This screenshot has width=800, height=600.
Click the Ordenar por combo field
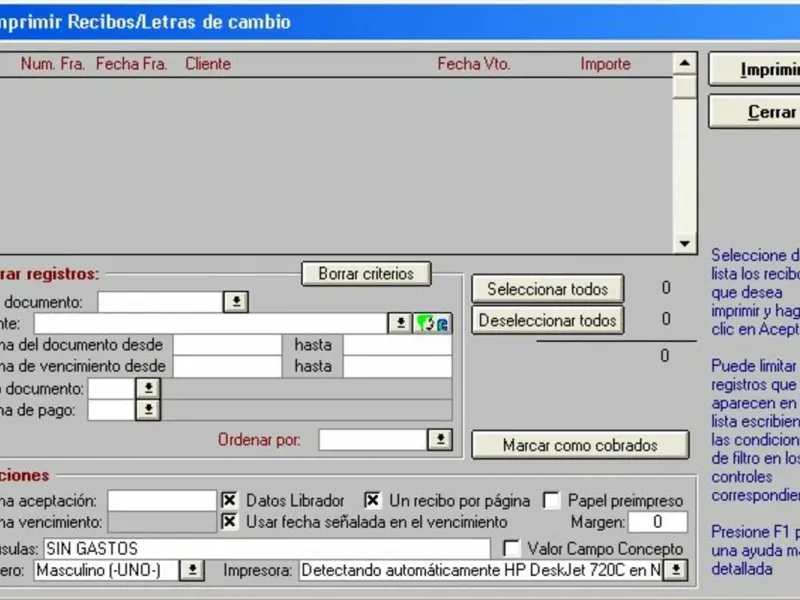pyautogui.click(x=373, y=439)
